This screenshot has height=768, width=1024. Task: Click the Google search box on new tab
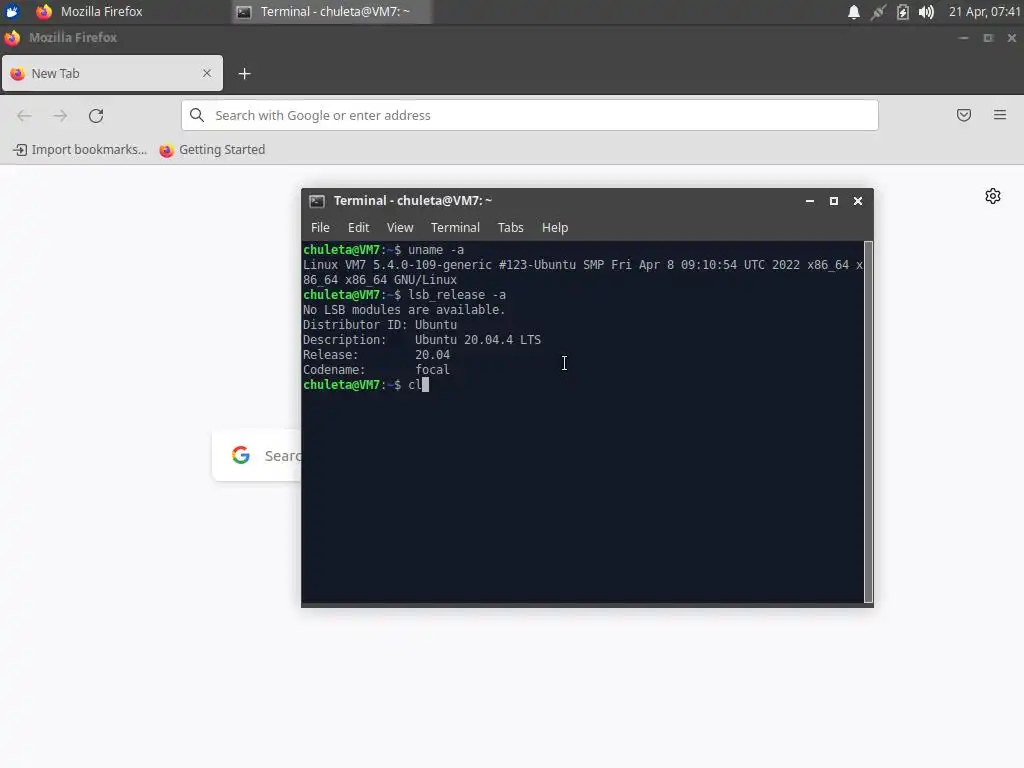[x=257, y=455]
